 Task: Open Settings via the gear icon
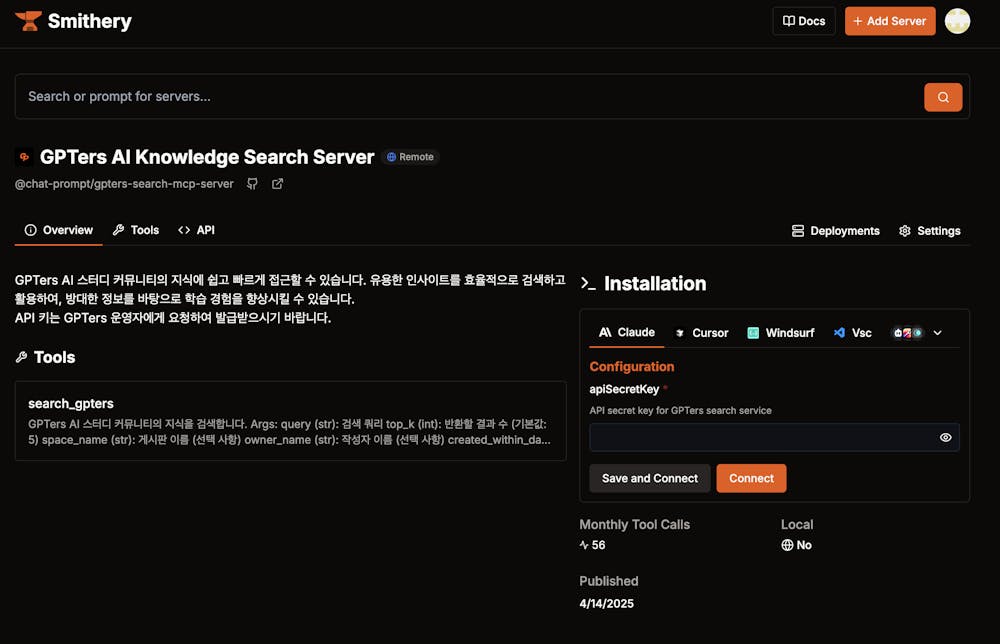click(x=929, y=230)
